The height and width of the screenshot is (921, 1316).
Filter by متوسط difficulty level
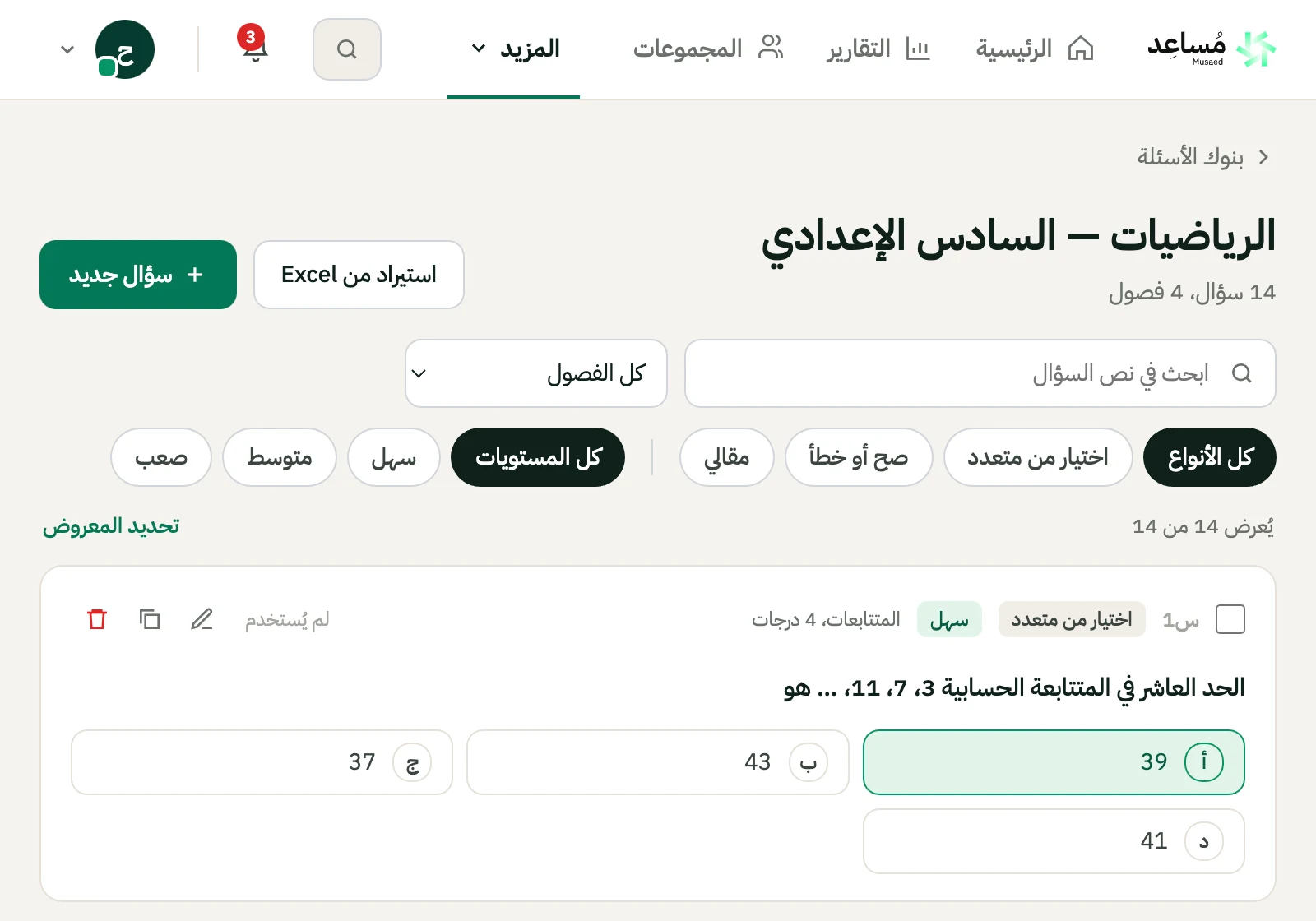pos(280,457)
